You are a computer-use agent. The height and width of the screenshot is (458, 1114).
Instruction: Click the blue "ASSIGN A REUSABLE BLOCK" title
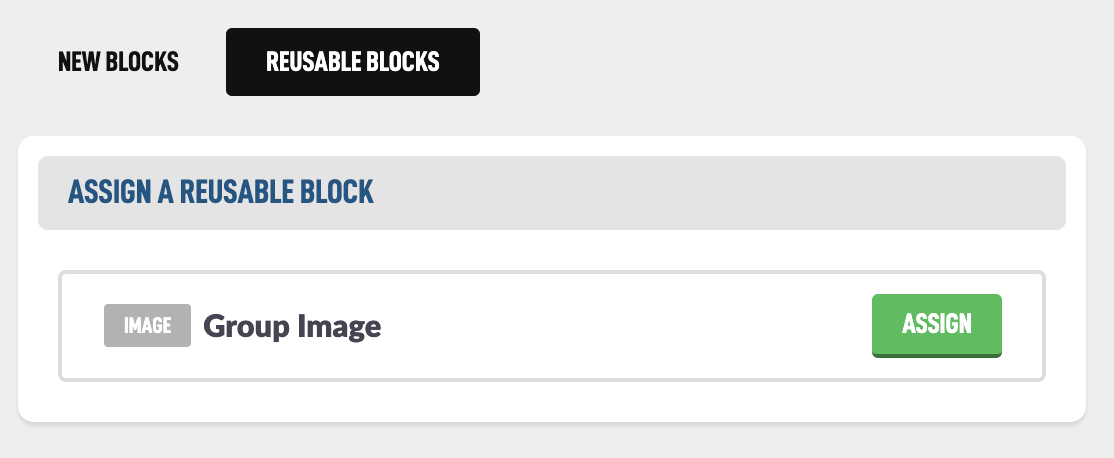pos(220,192)
